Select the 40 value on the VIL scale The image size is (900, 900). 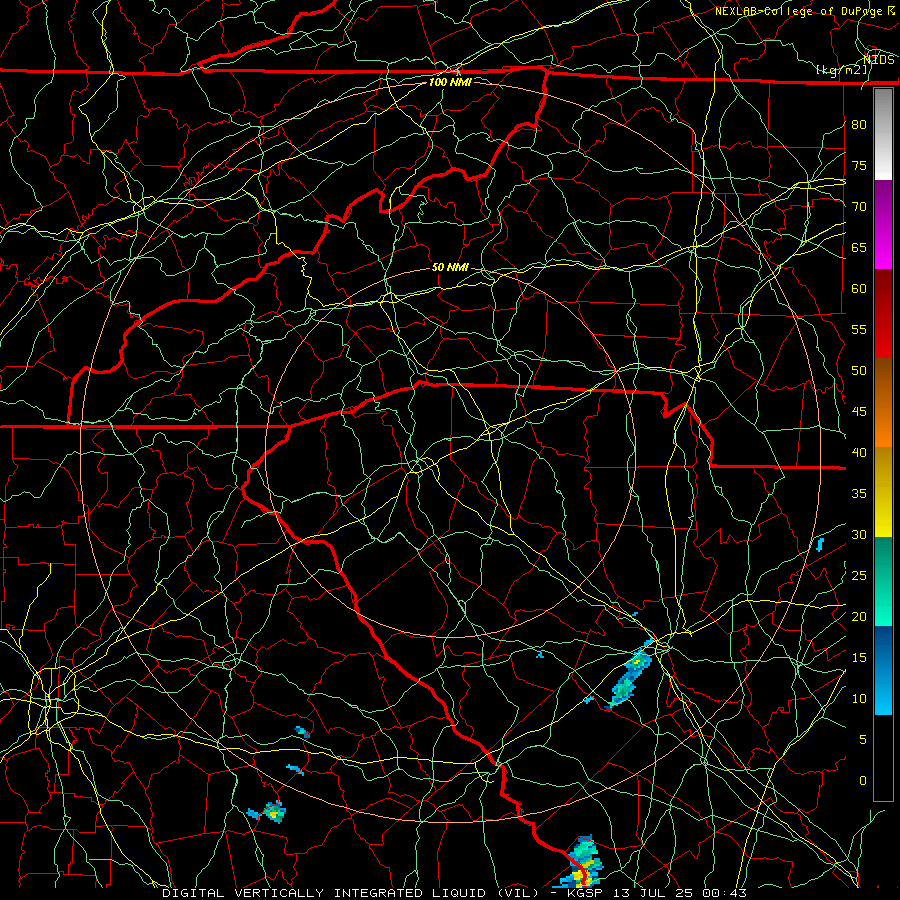tap(859, 452)
